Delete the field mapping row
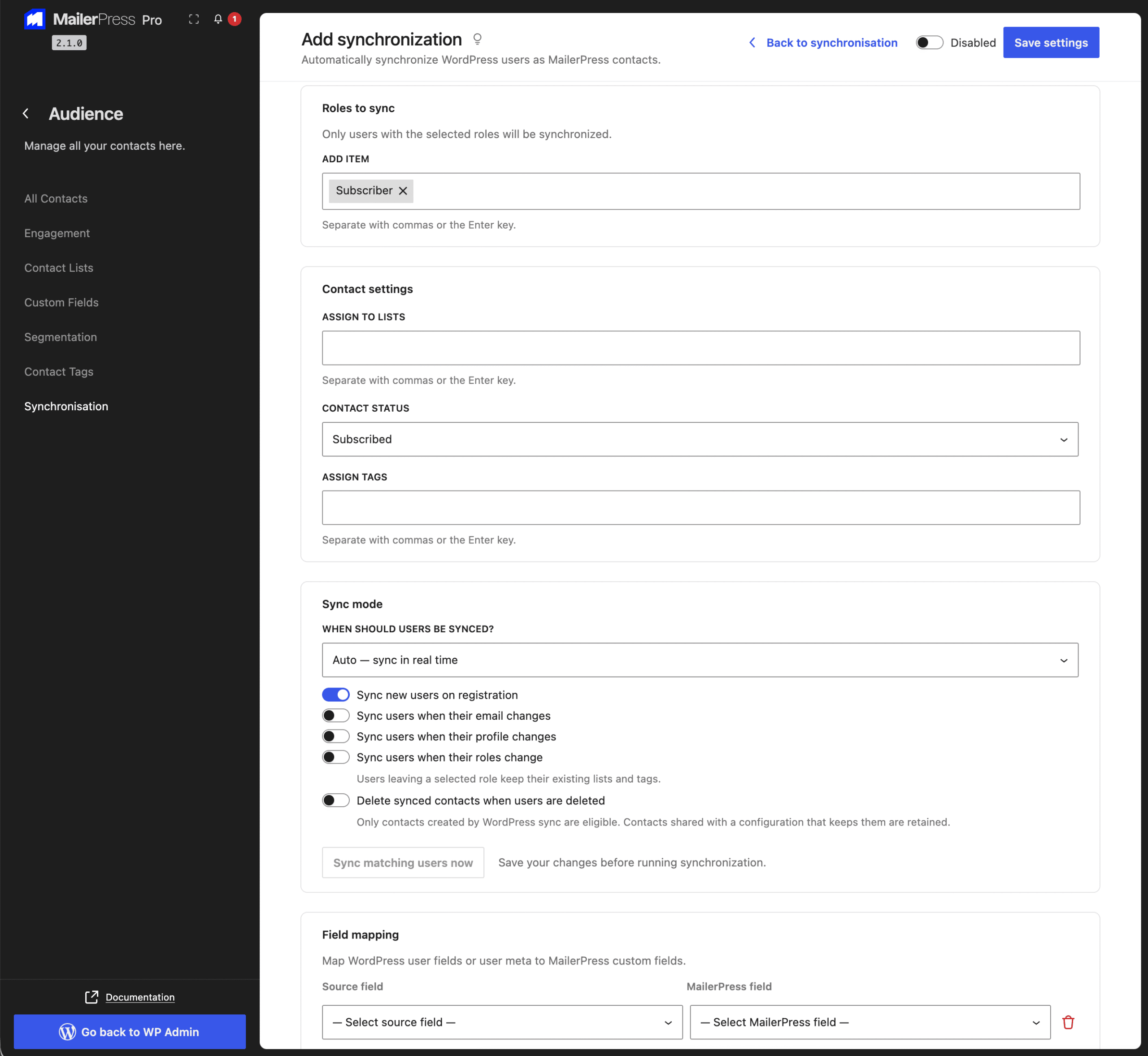Viewport: 1148px width, 1056px height. 1068,1022
